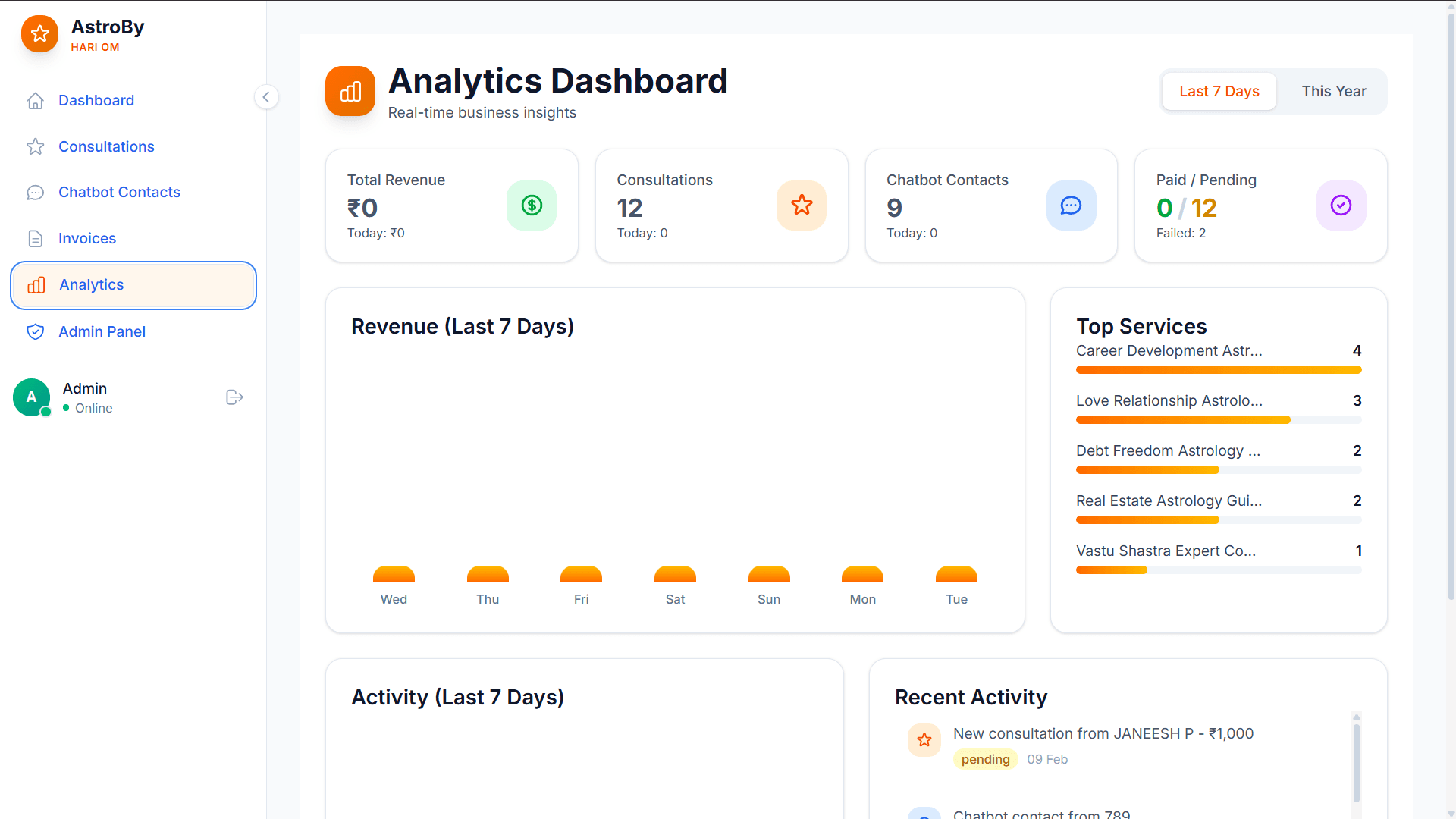The height and width of the screenshot is (819, 1456).
Task: Switch to the This Year range
Action: click(1333, 92)
